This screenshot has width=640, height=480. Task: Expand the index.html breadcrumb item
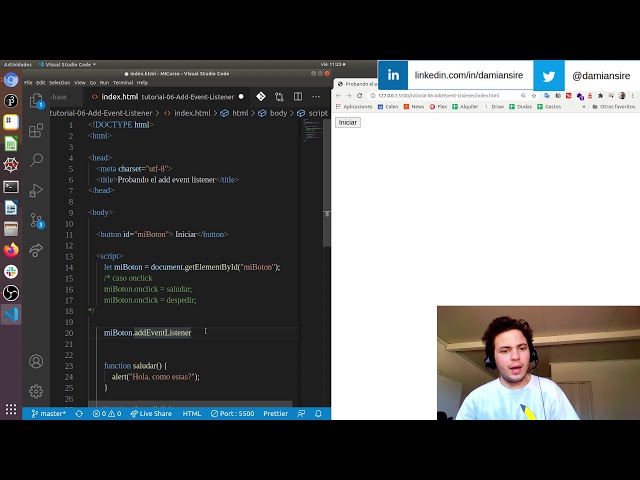pyautogui.click(x=187, y=113)
